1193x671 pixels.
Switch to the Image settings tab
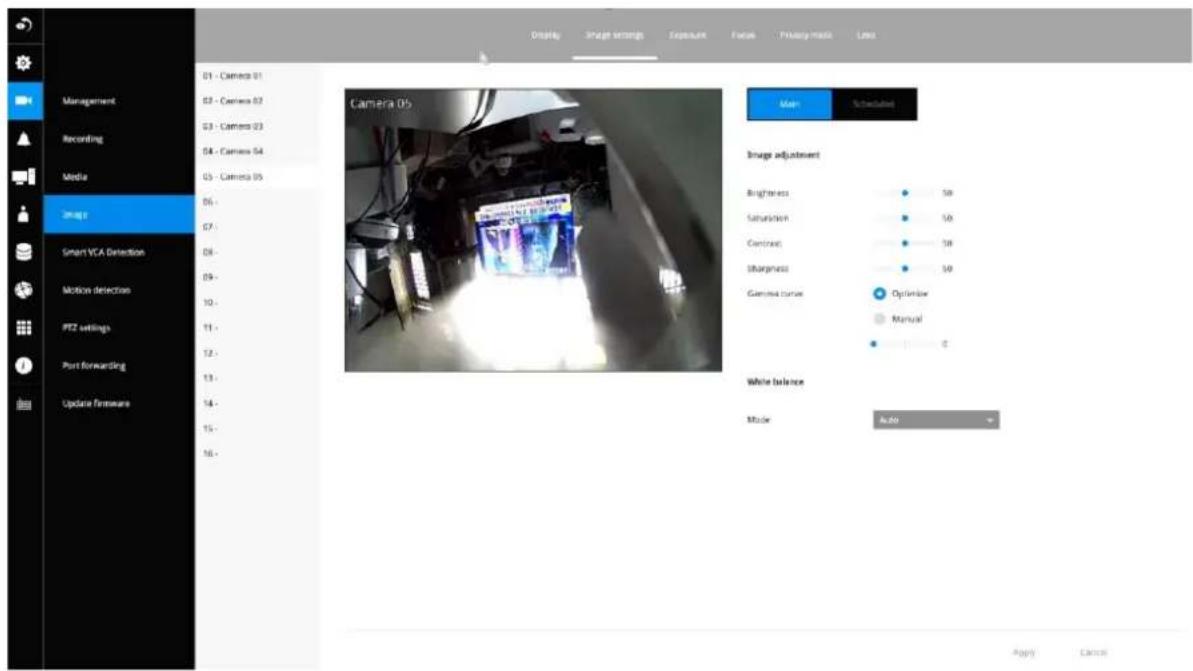(615, 35)
